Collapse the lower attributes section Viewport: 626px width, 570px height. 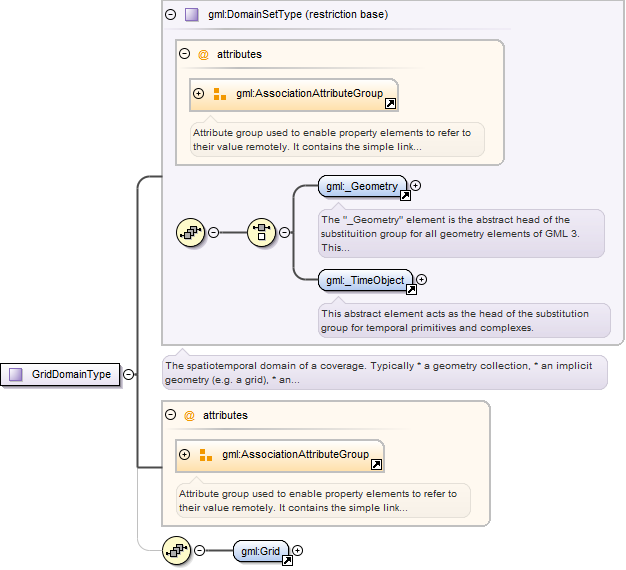pos(170,415)
